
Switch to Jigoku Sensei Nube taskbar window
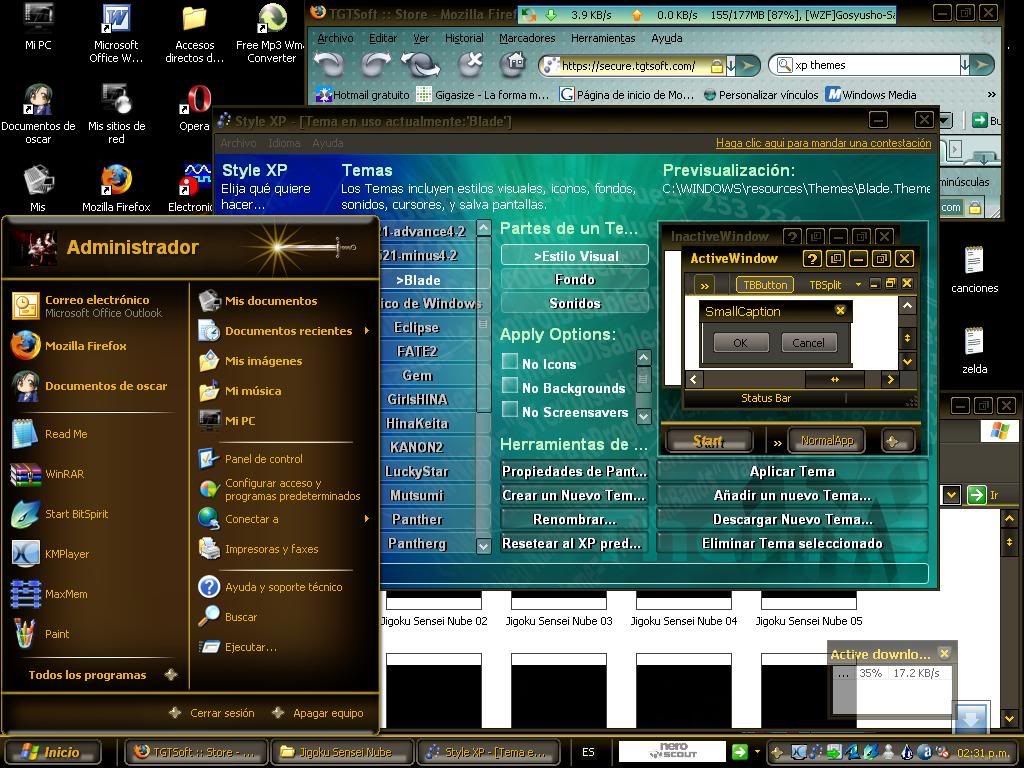342,752
